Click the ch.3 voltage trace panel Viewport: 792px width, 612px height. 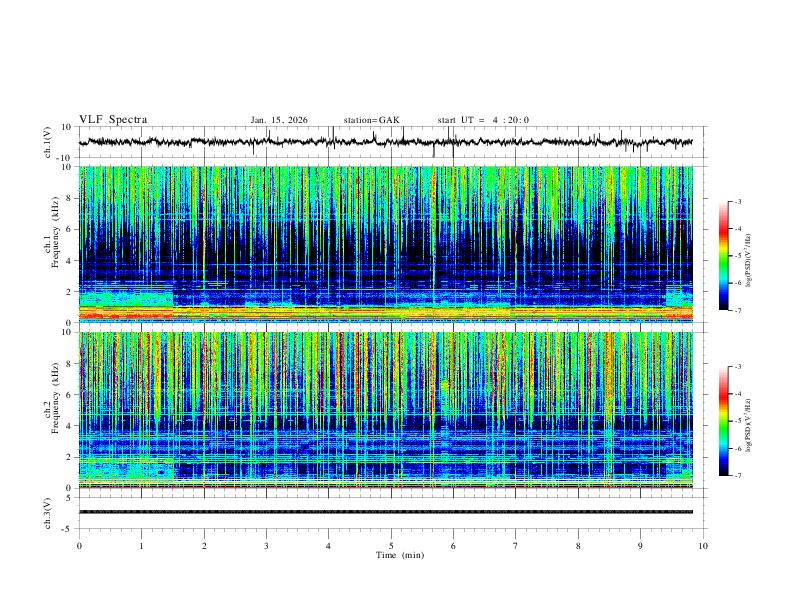tap(392, 513)
